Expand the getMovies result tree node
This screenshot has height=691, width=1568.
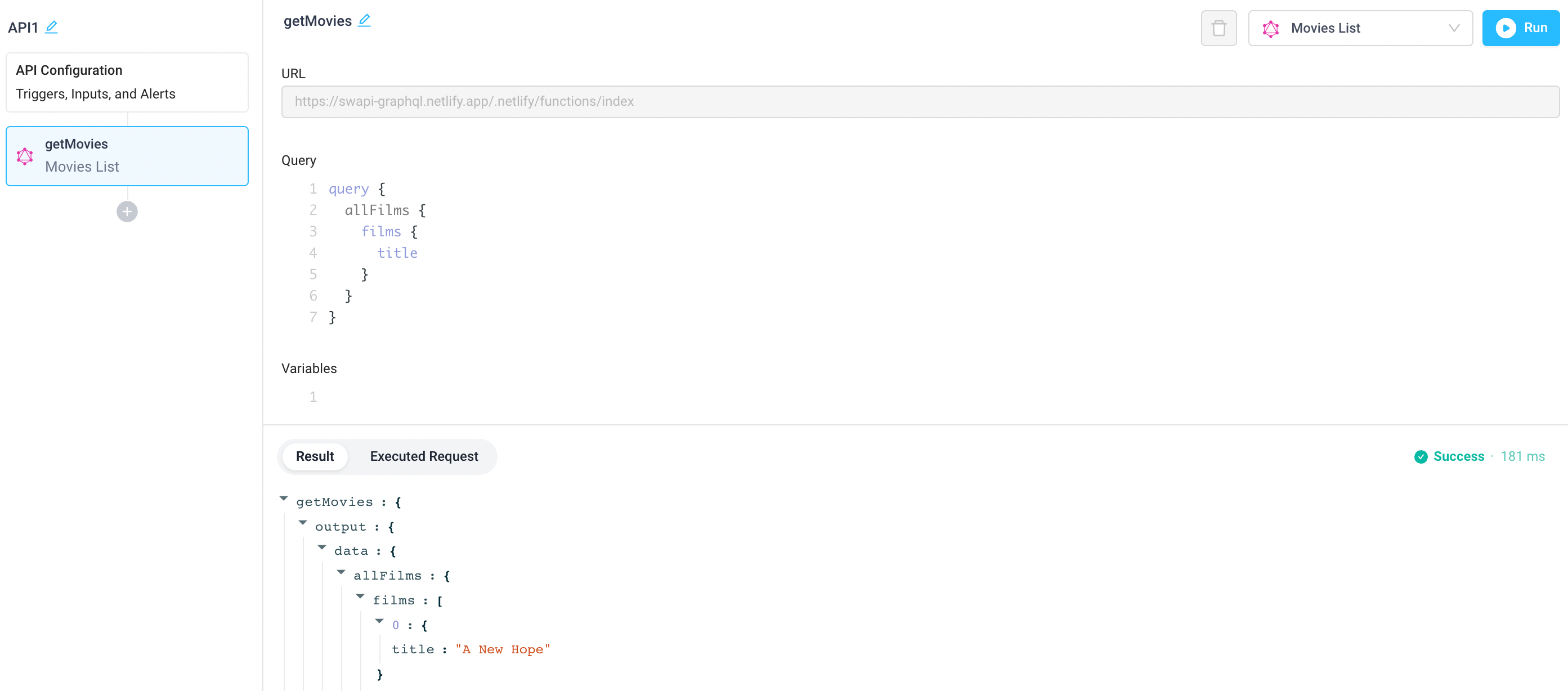coord(284,500)
